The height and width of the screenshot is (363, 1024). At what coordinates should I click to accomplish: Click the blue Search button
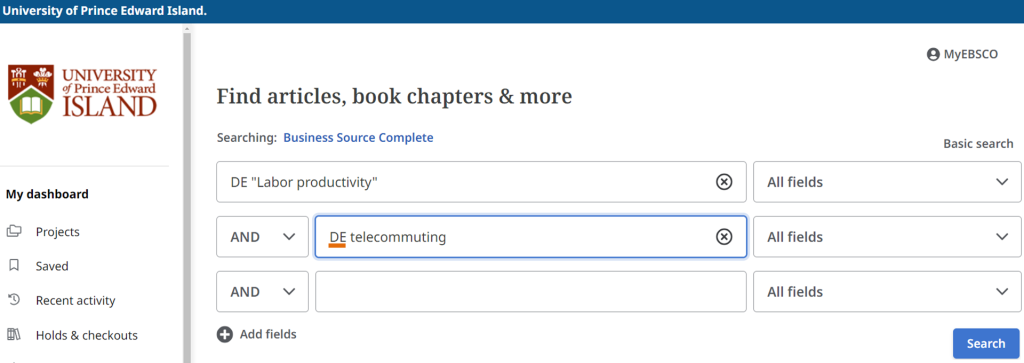pyautogui.click(x=985, y=343)
